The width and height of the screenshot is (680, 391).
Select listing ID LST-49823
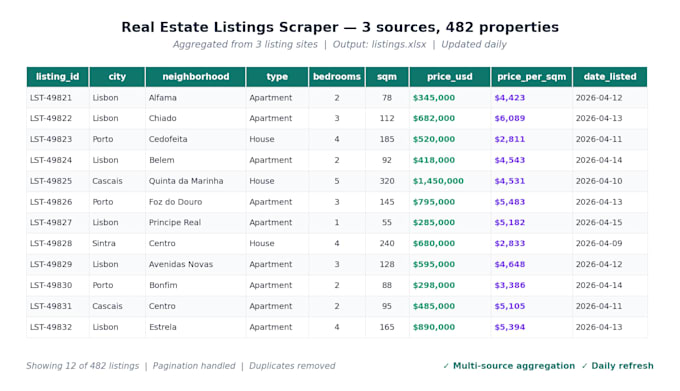pos(51,139)
